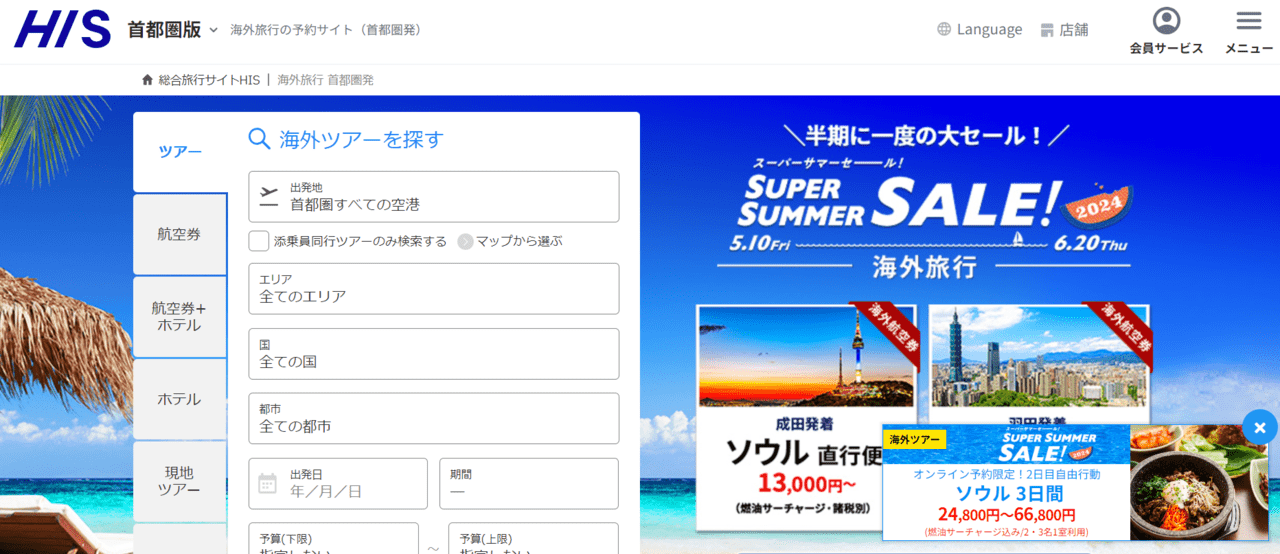Image resolution: width=1280 pixels, height=554 pixels.
Task: Click the globe Language icon
Action: [x=944, y=29]
